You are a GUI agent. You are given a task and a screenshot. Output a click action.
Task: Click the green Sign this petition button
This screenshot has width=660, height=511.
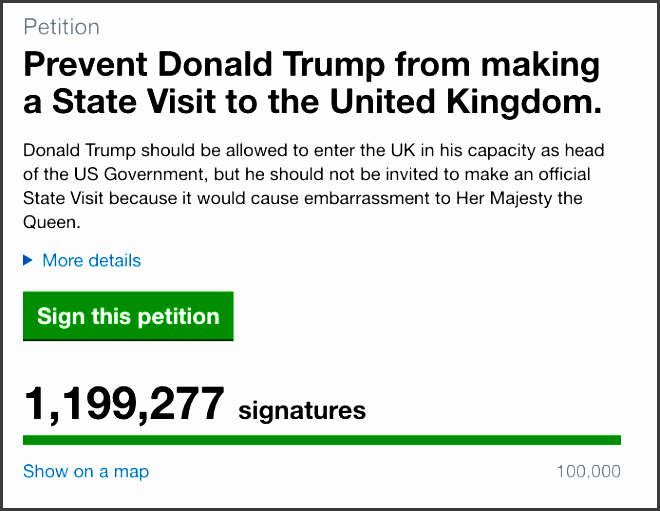coord(128,316)
